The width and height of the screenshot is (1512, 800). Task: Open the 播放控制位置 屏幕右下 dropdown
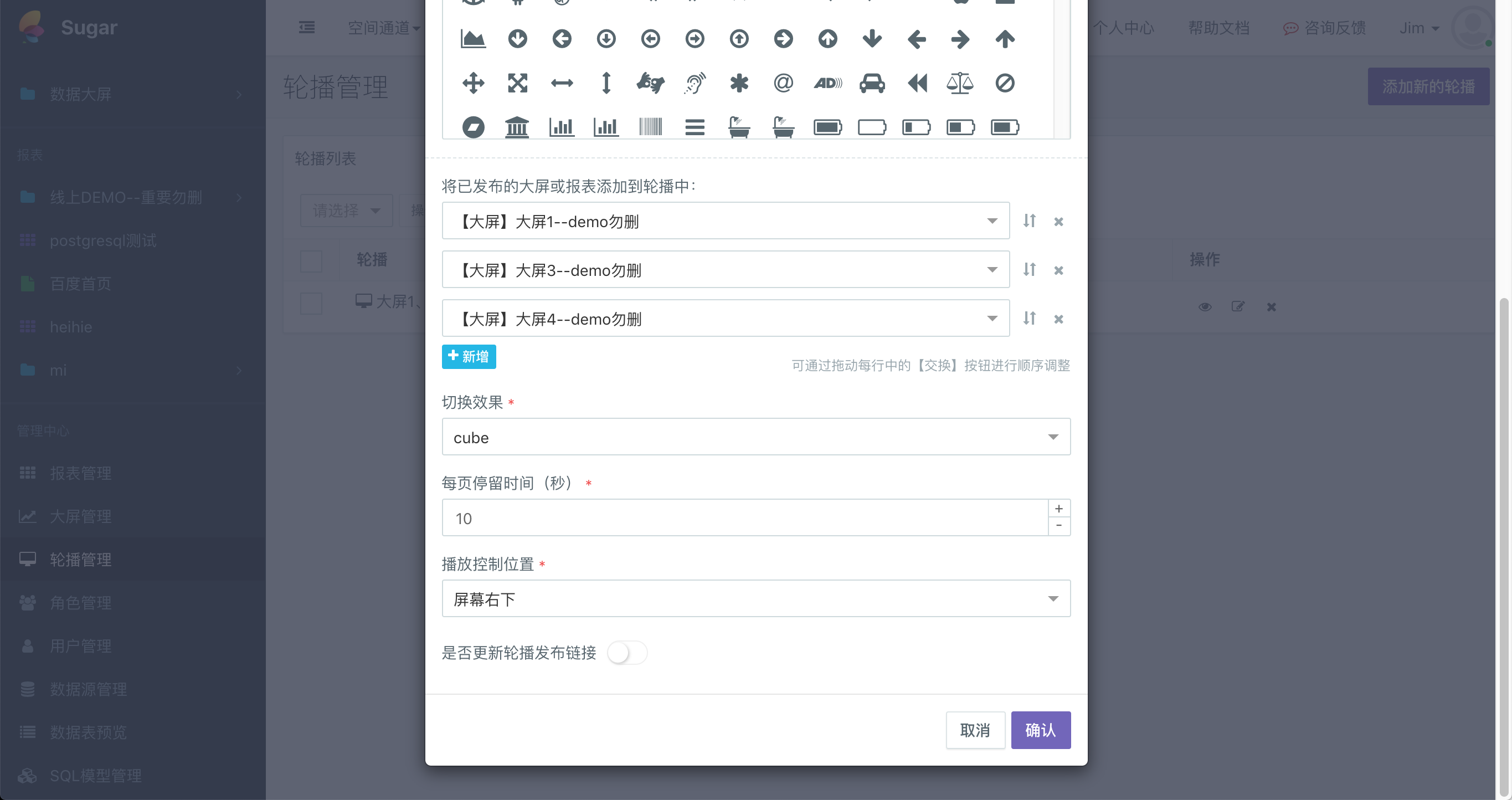[x=756, y=599]
